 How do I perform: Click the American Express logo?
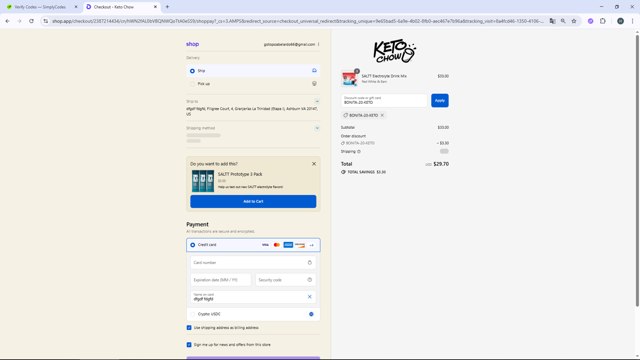click(x=288, y=245)
